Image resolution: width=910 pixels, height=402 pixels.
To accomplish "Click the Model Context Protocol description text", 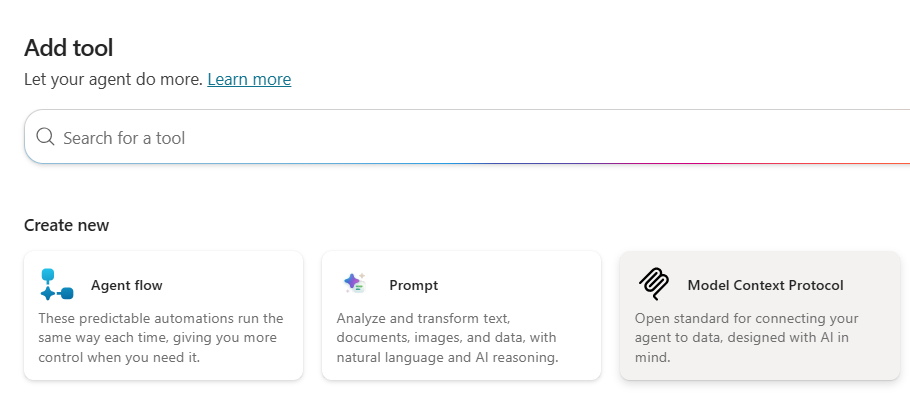I will 746,338.
